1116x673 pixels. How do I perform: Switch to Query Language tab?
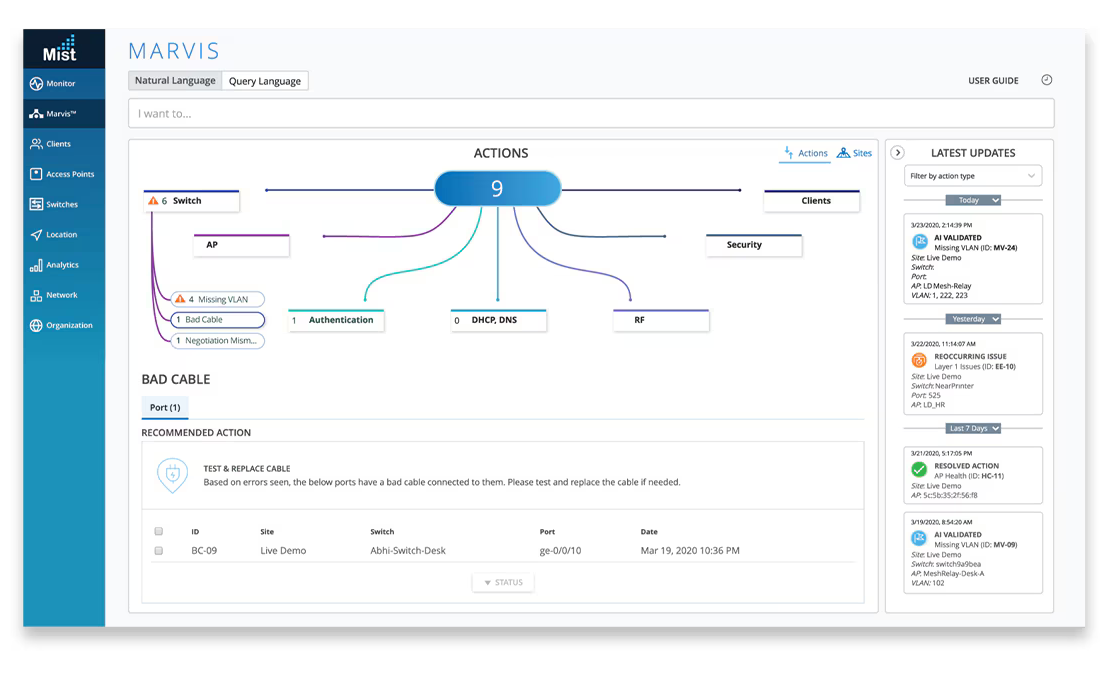click(x=265, y=81)
